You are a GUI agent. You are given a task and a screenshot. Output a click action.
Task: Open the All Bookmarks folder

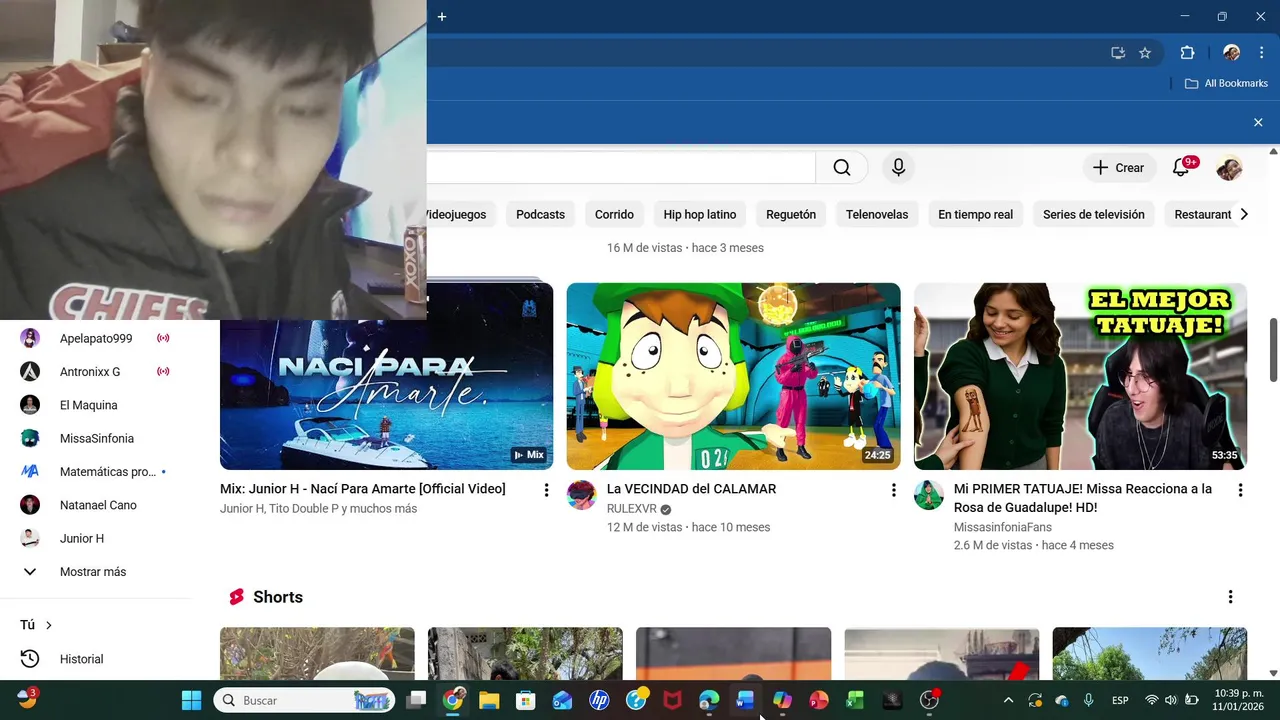(1226, 83)
